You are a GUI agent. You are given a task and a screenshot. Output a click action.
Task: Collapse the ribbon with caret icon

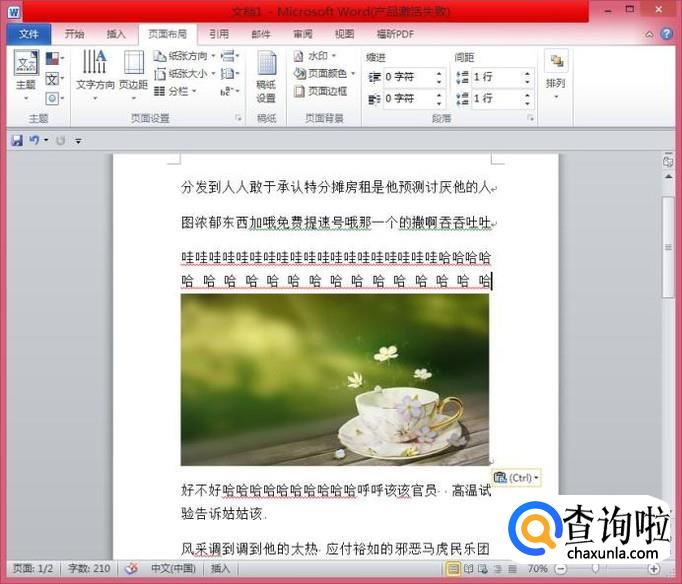pyautogui.click(x=649, y=34)
